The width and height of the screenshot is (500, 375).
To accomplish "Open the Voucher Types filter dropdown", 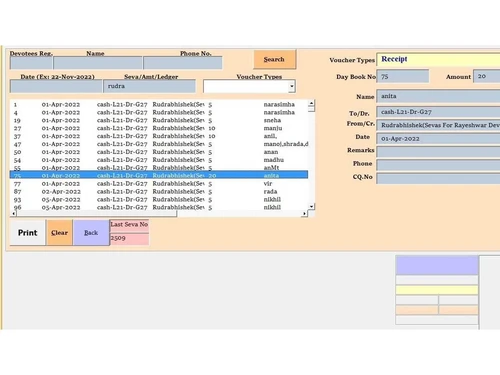I will (292, 86).
